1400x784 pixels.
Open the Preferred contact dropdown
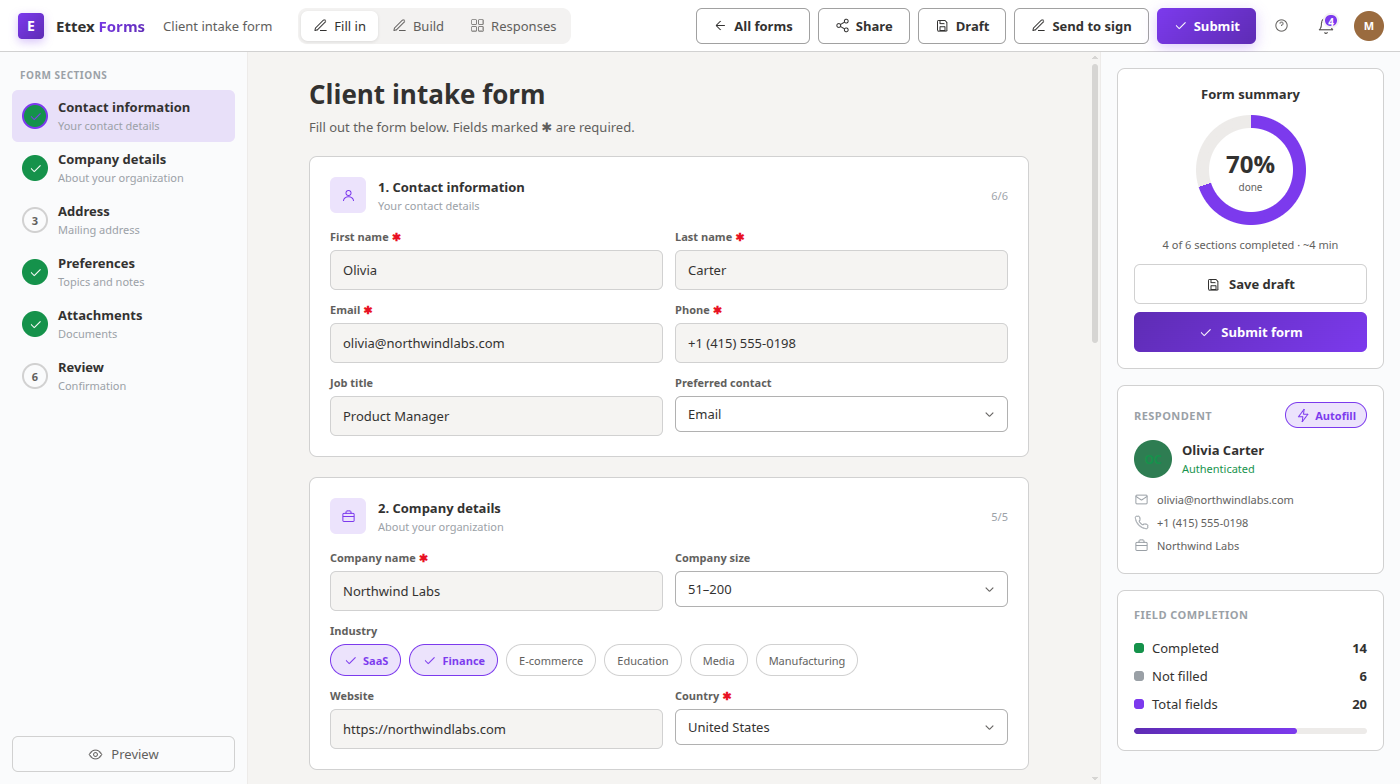coord(841,414)
